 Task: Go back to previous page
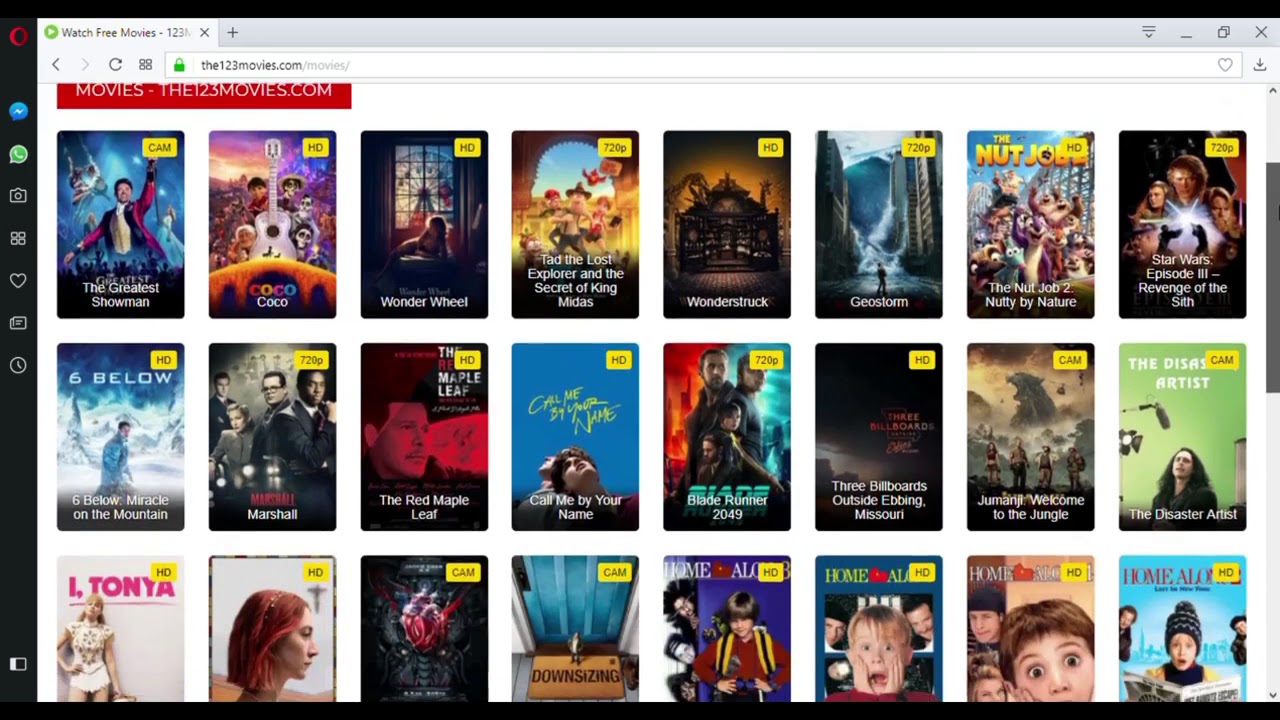click(56, 65)
